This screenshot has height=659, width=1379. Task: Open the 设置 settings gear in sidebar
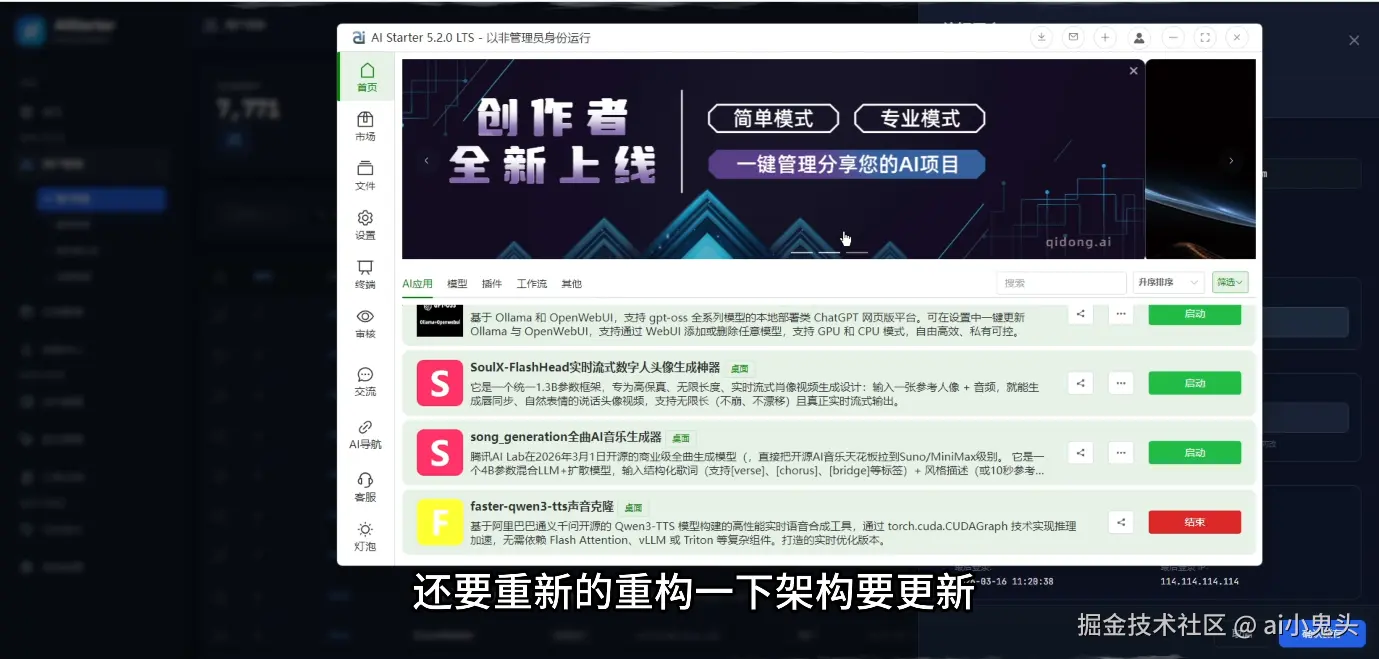pyautogui.click(x=365, y=225)
